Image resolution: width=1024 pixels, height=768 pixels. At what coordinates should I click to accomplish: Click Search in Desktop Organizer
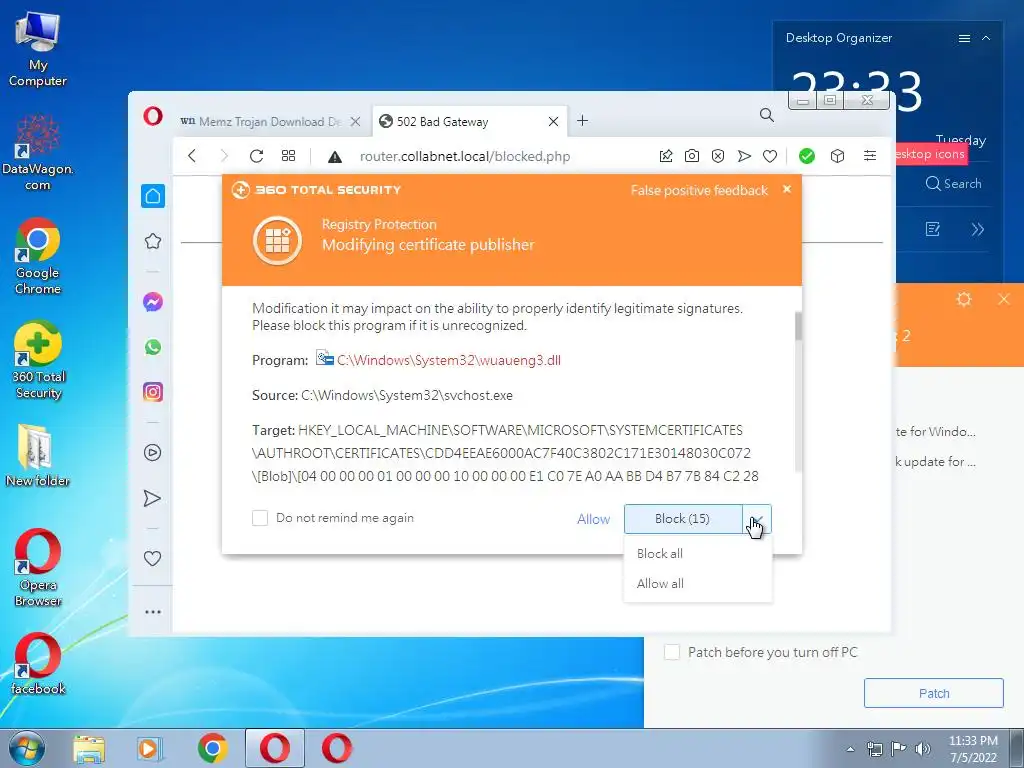click(x=953, y=184)
